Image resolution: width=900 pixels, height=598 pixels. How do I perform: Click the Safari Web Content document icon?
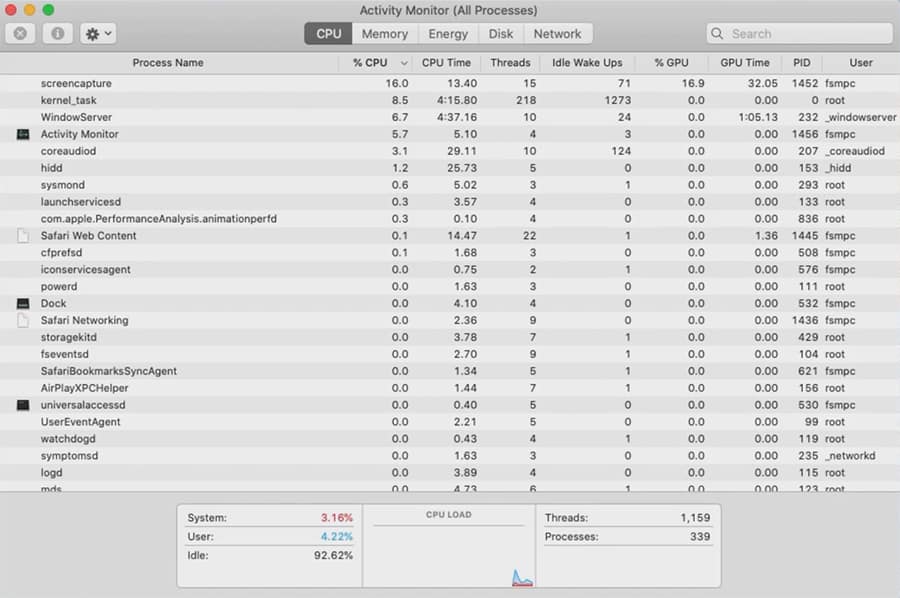click(x=23, y=236)
